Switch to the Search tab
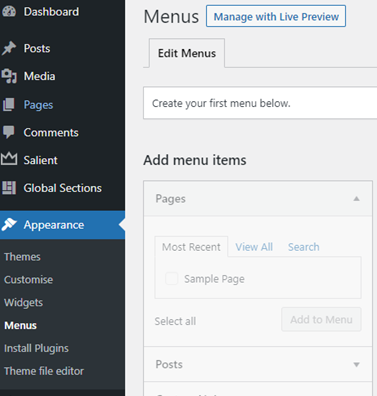The image size is (377, 396). tap(304, 247)
